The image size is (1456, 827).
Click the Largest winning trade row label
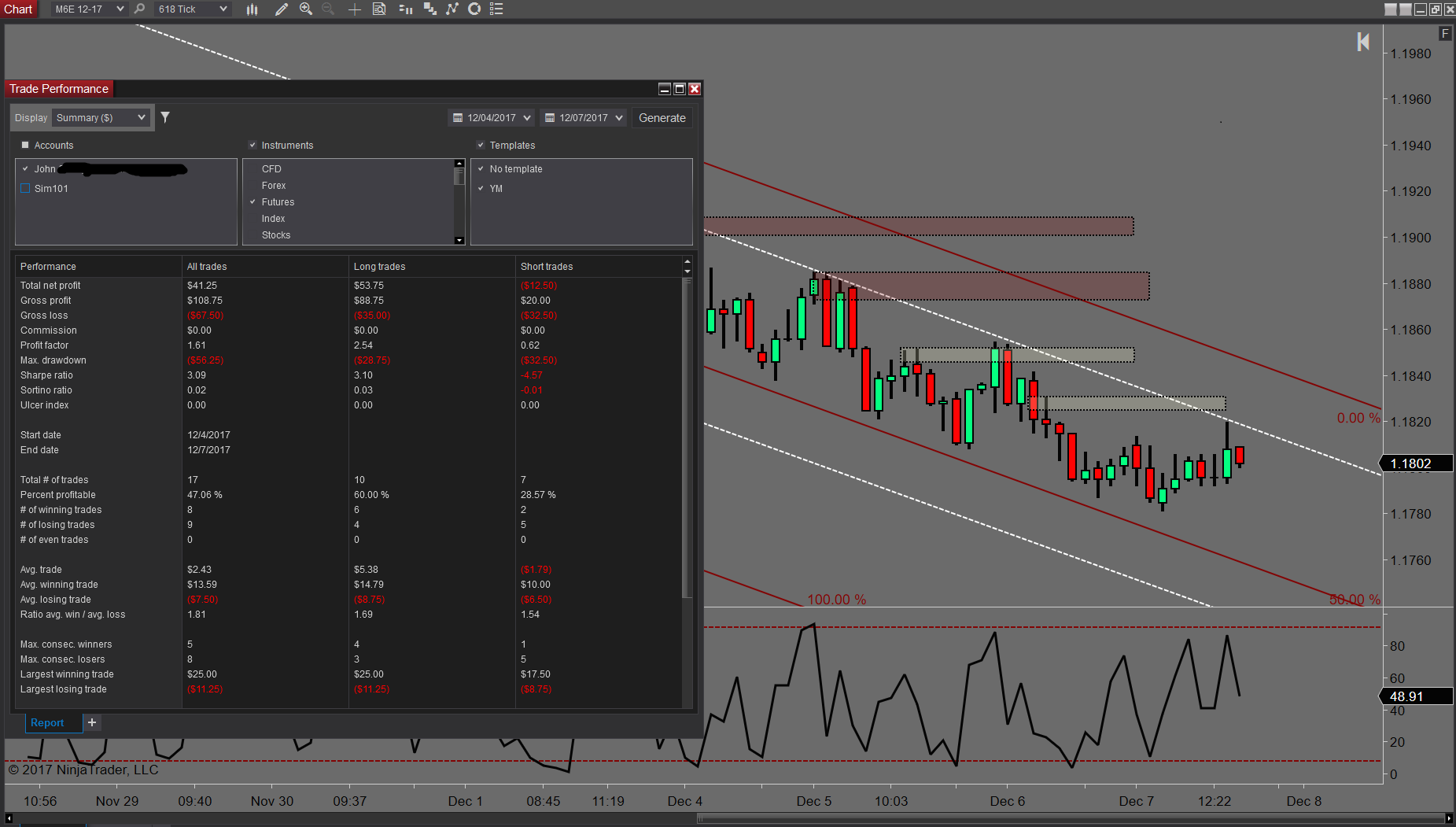click(67, 674)
